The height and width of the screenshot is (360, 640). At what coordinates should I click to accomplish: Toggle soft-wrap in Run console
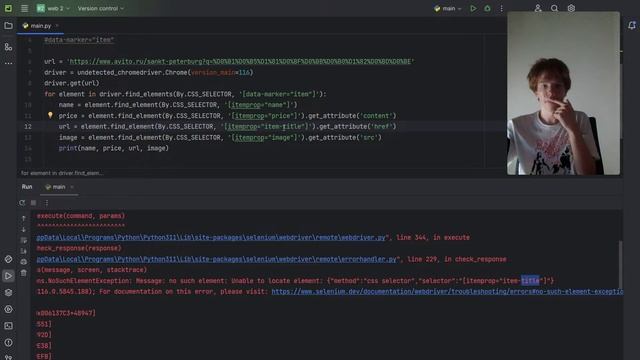tap(24, 240)
